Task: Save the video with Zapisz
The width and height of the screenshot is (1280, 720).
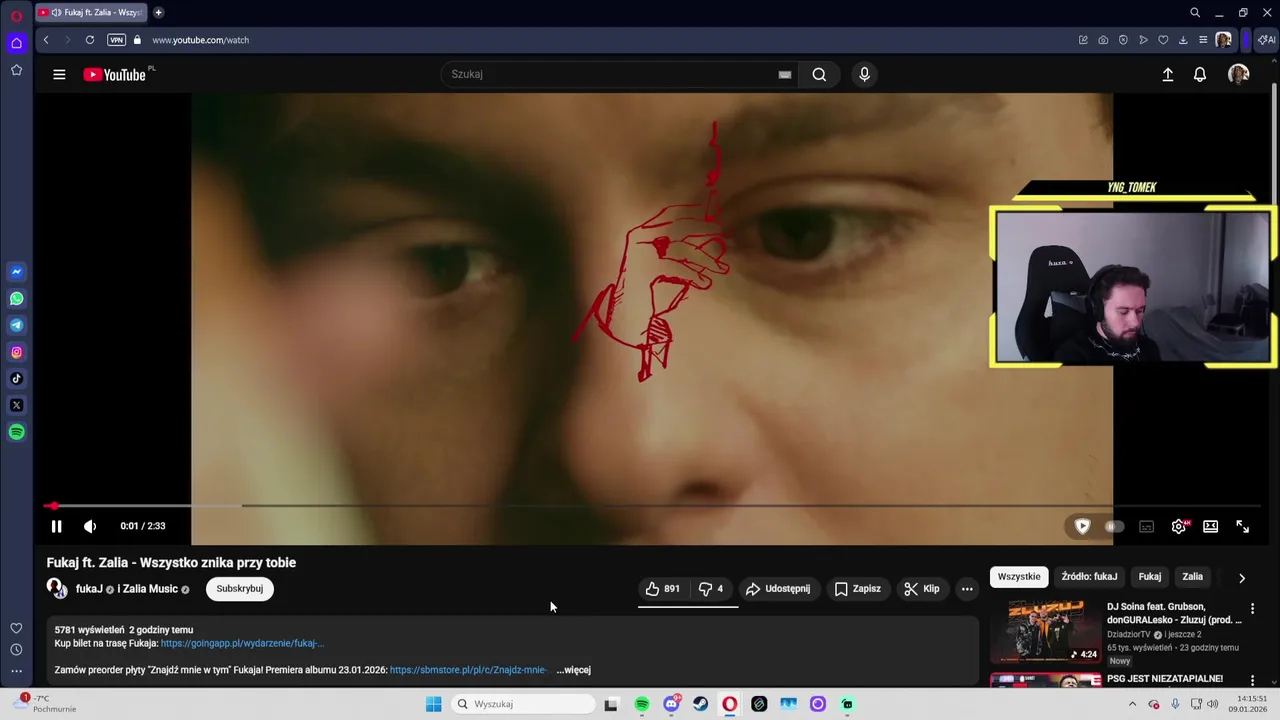Action: (857, 589)
